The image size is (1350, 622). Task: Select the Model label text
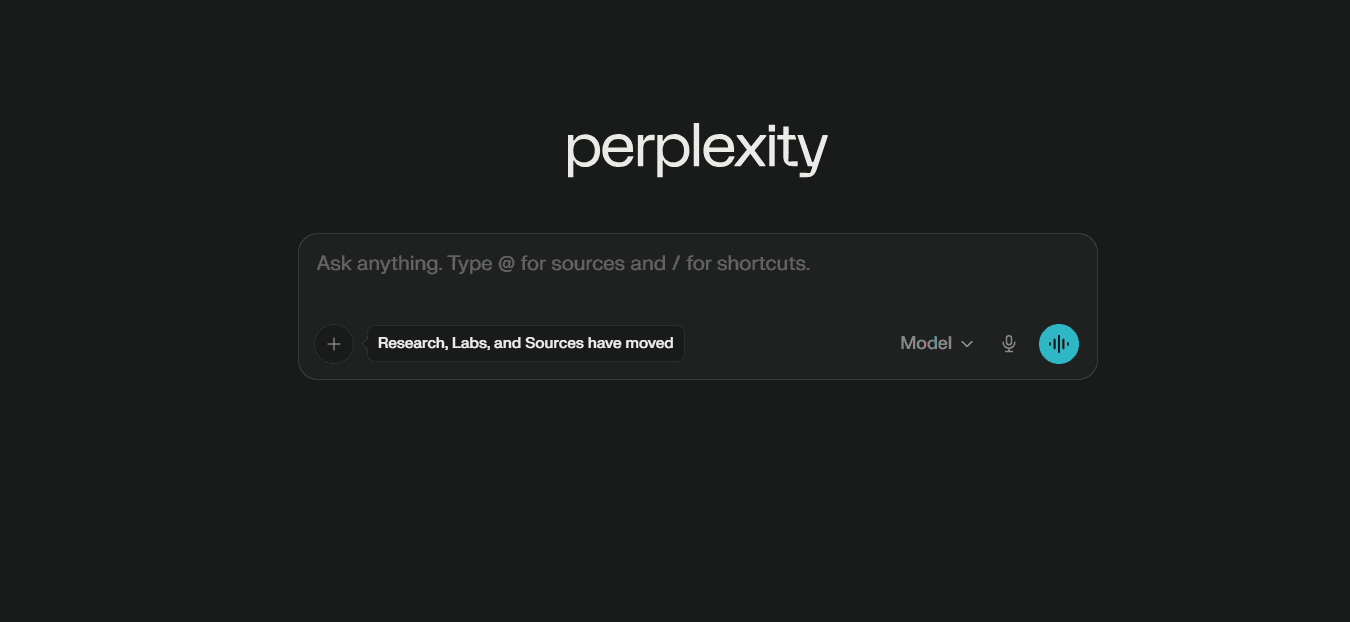926,343
